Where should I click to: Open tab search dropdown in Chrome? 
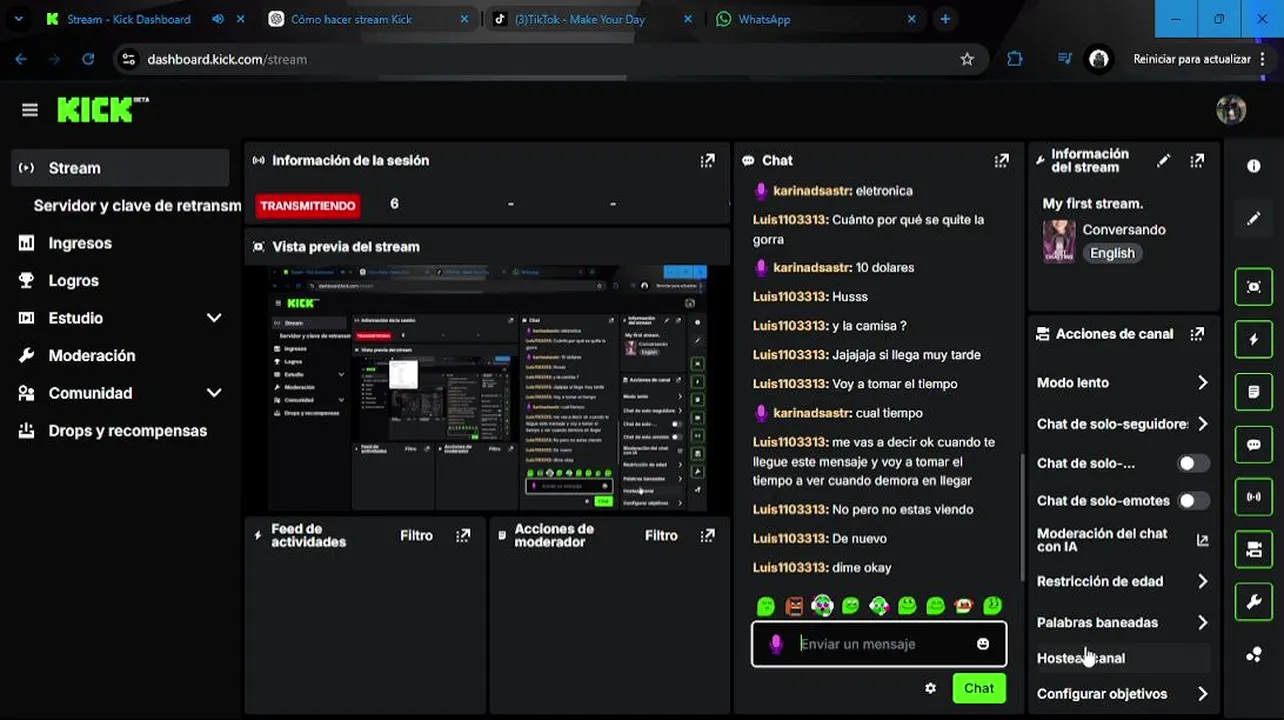tap(18, 19)
